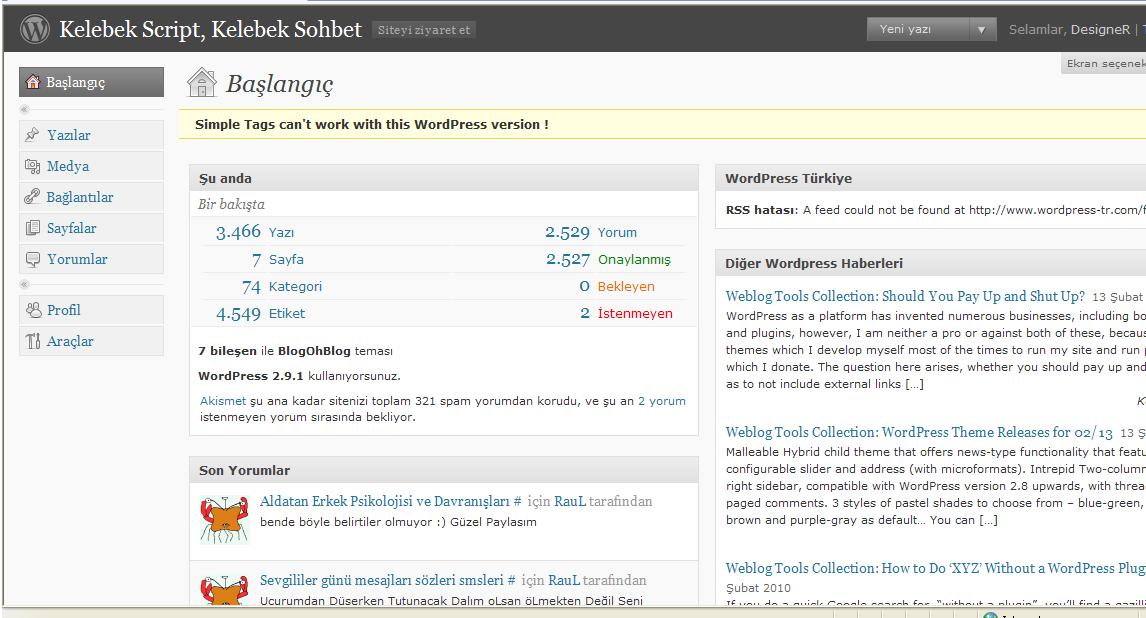
Task: Click the Sayfalar pages icon
Action: click(x=32, y=228)
